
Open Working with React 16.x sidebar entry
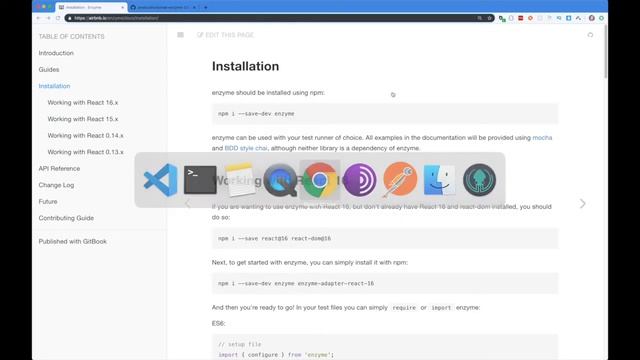(82, 102)
